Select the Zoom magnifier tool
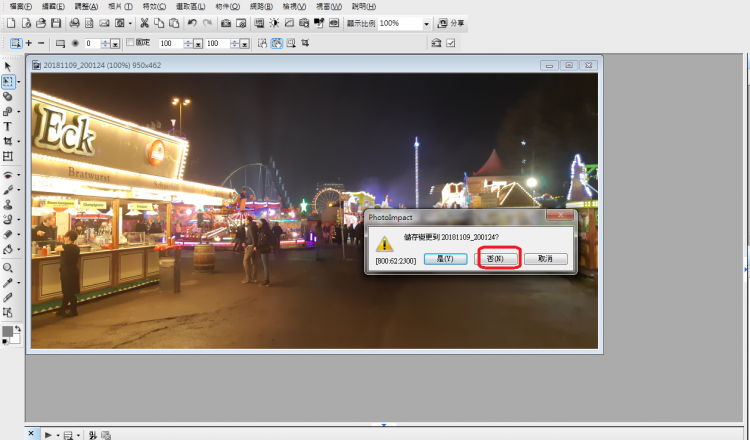Image resolution: width=750 pixels, height=440 pixels. point(8,268)
